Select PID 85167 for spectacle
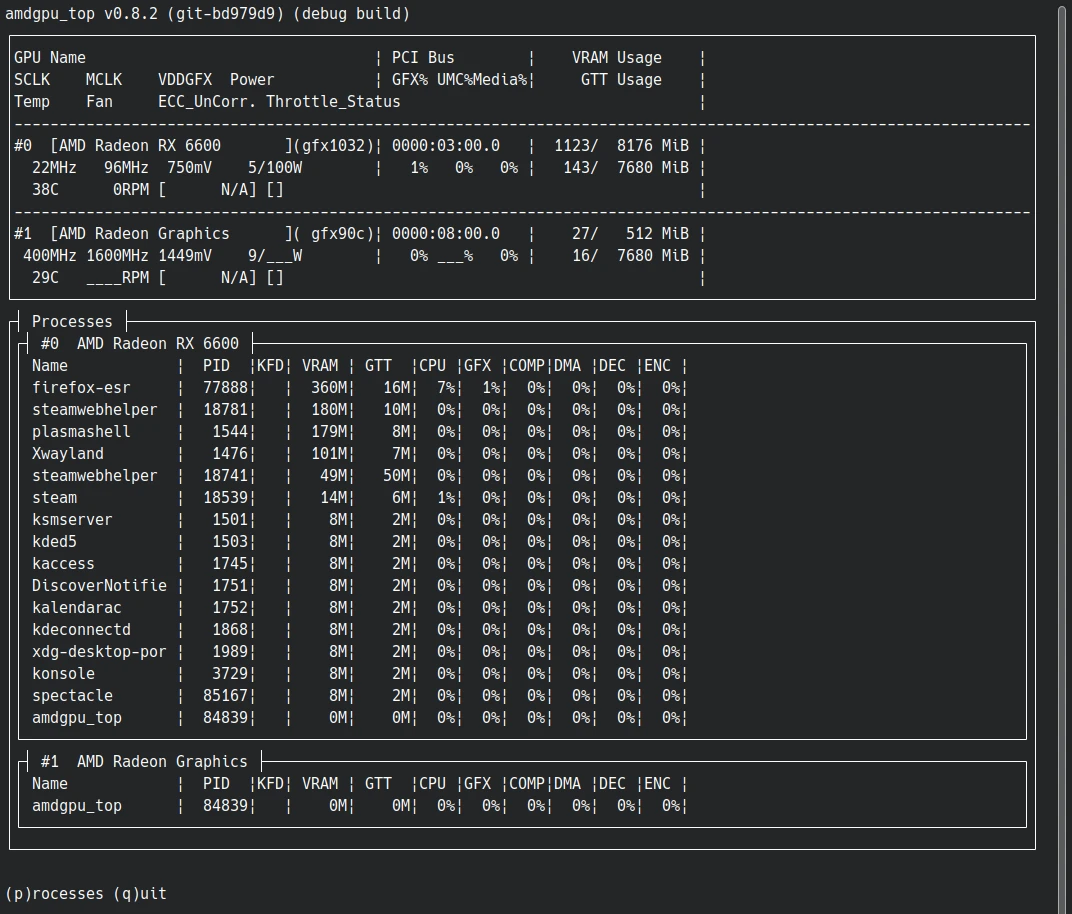Viewport: 1072px width, 914px height. 225,696
